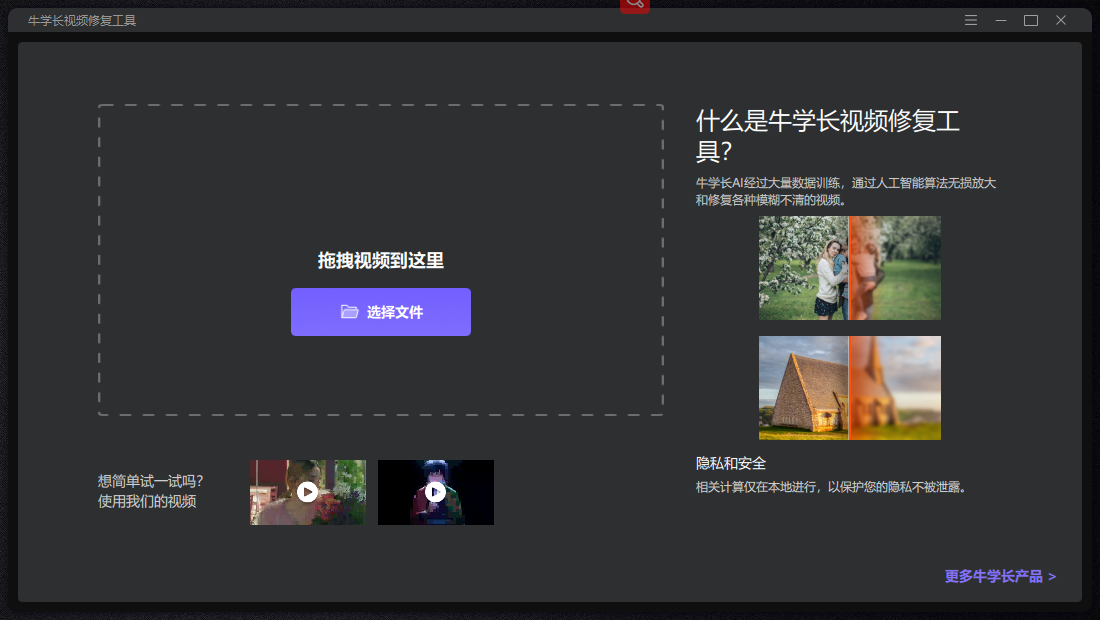This screenshot has width=1100, height=620.
Task: Click the 什么是牛学长视频修复工具 heading
Action: click(x=828, y=136)
